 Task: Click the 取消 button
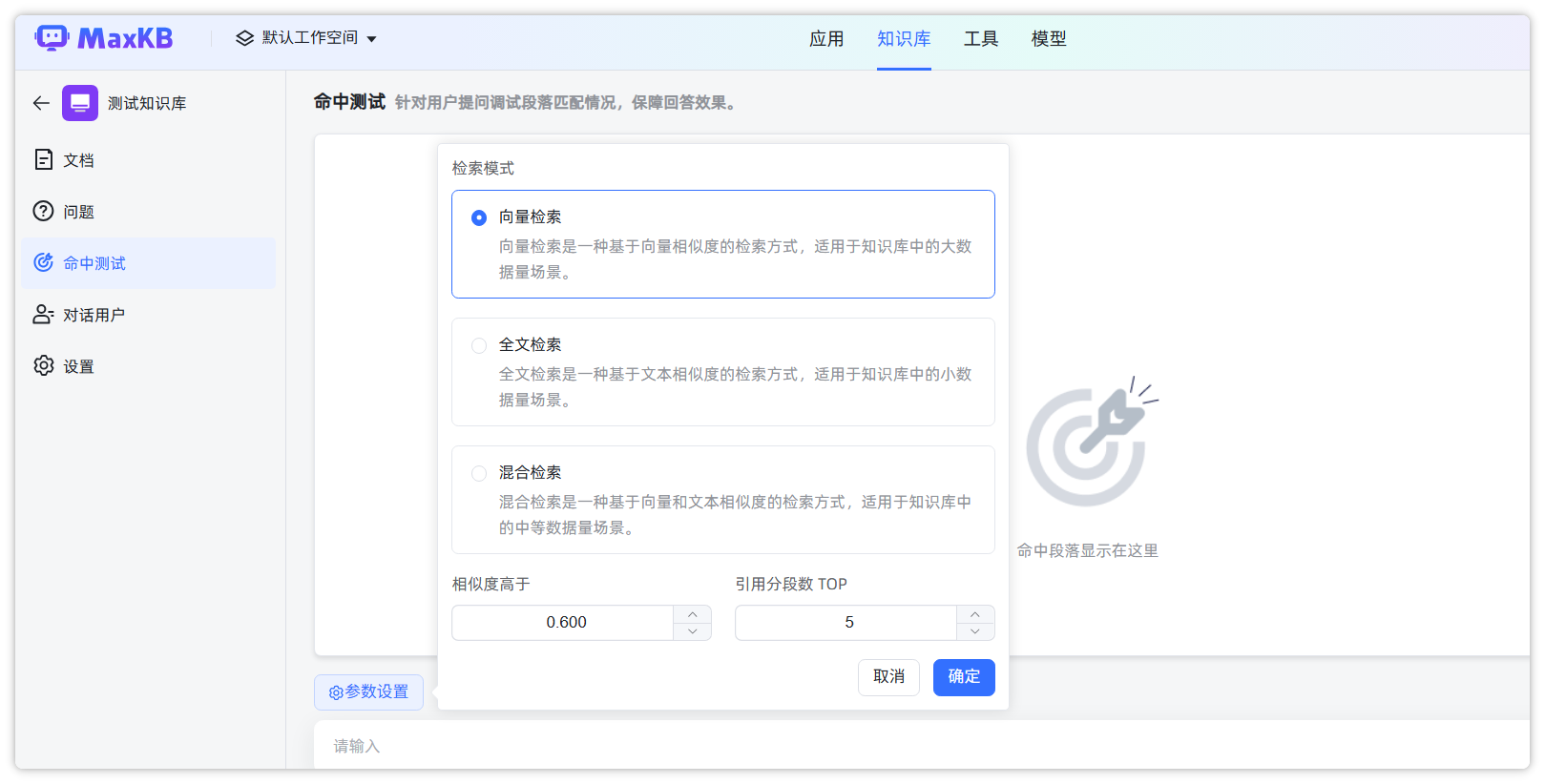point(888,677)
